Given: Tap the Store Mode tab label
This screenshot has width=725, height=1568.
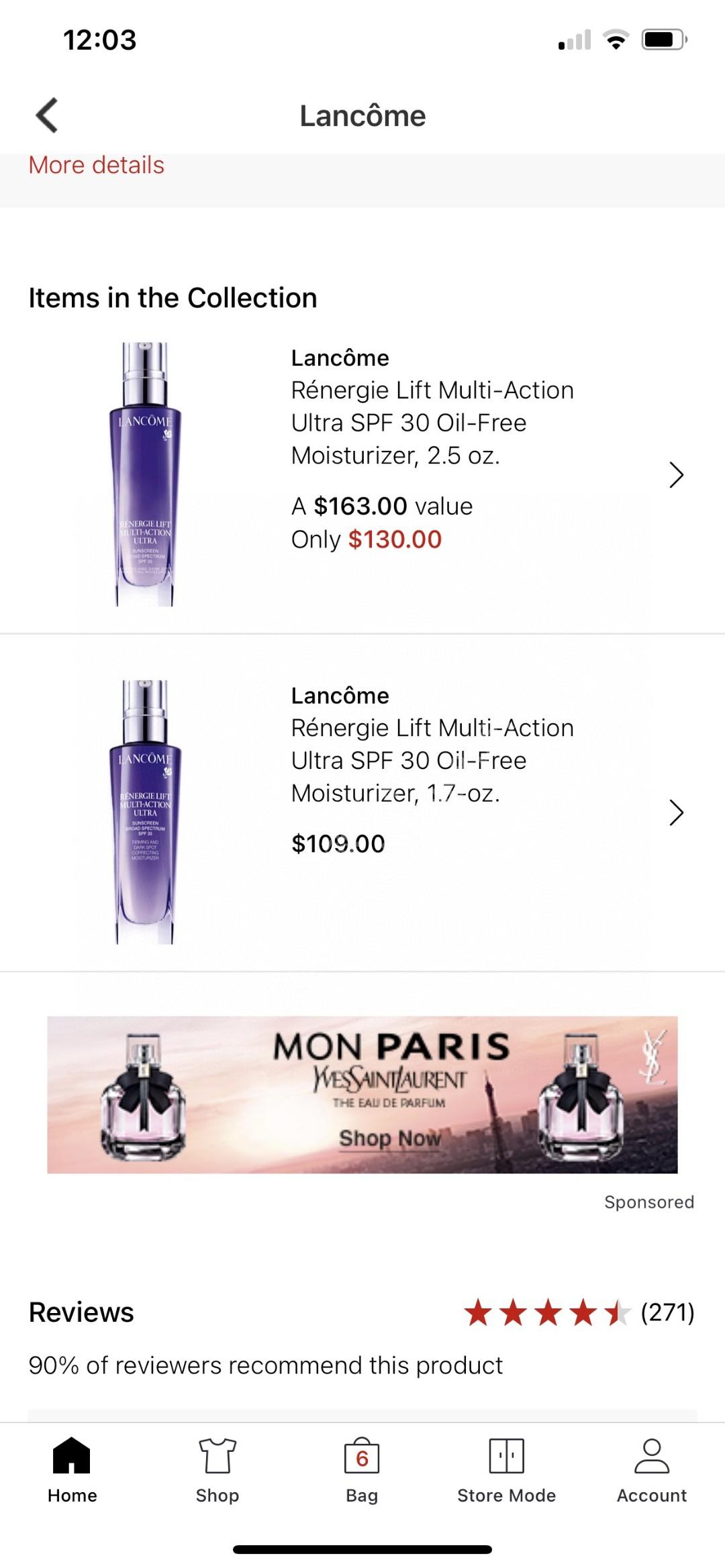Looking at the screenshot, I should tap(507, 1496).
